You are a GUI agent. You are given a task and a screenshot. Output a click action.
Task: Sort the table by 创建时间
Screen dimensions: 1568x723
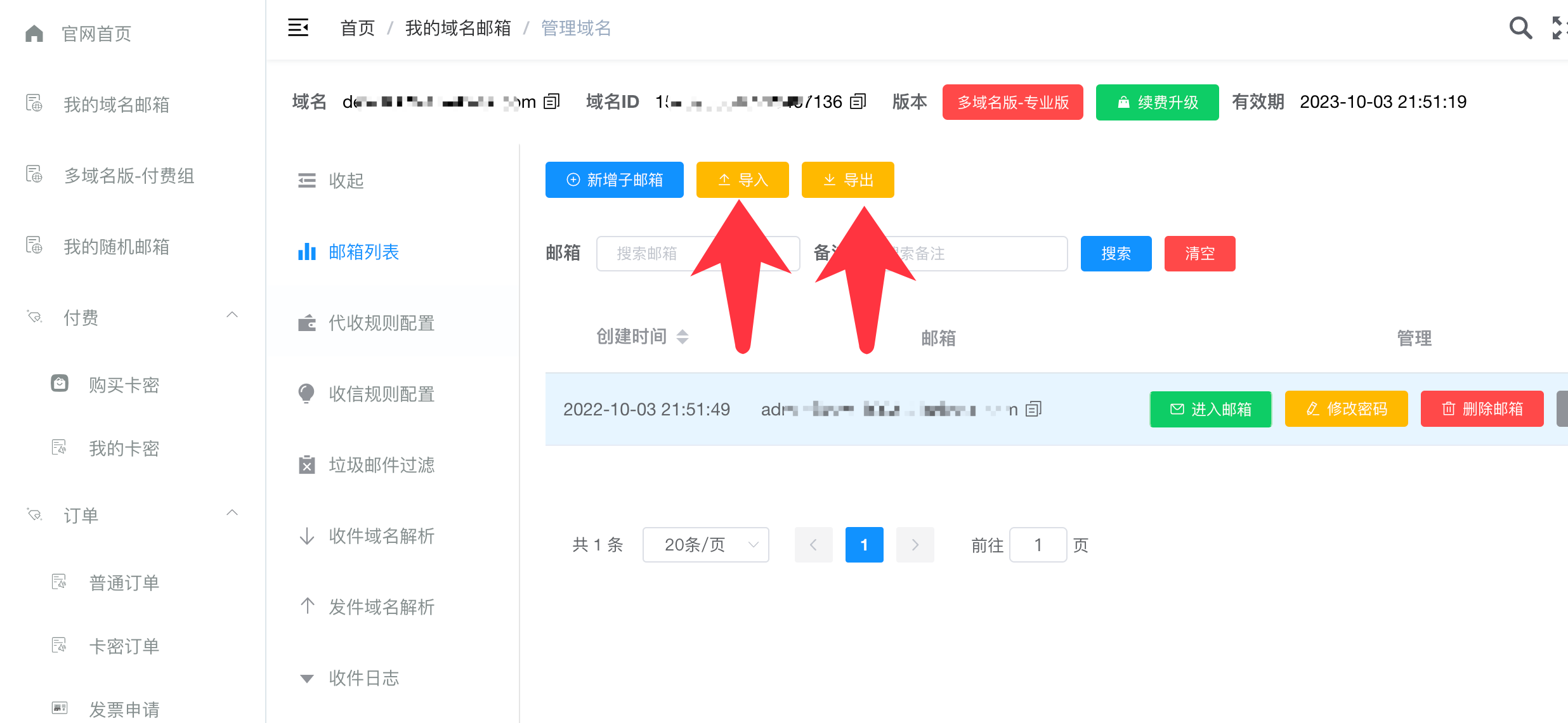(x=683, y=336)
